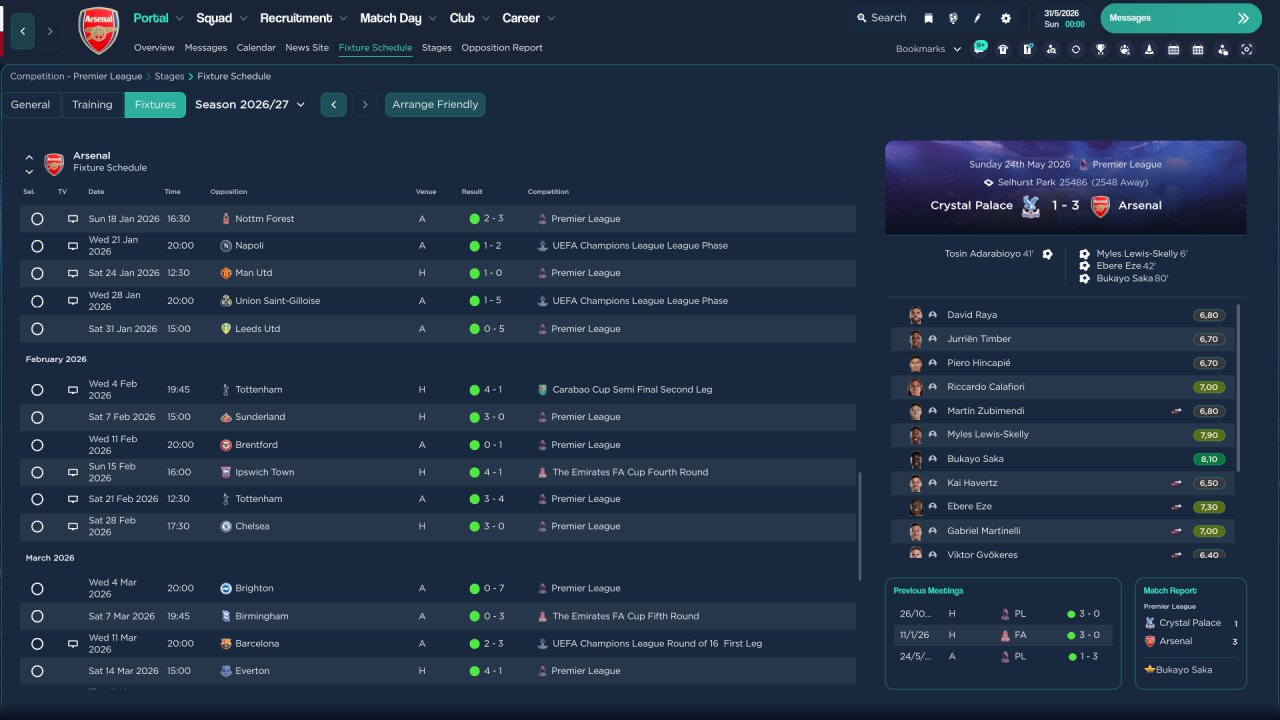This screenshot has height=720, width=1280.
Task: Click the fixtures list vertical scrollbar
Action: [859, 527]
